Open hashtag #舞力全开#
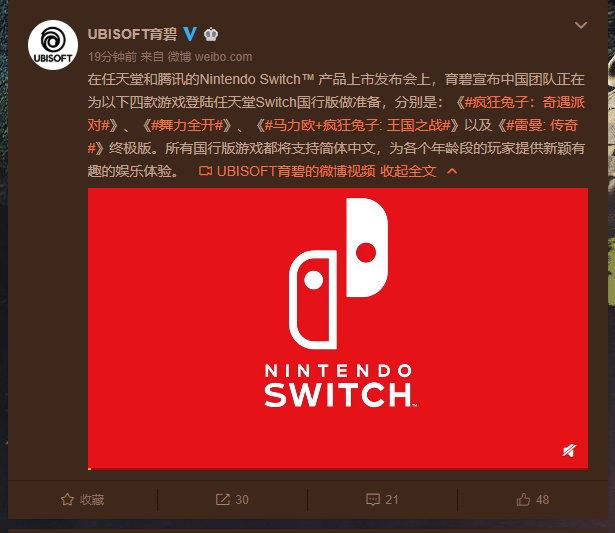Image resolution: width=615 pixels, height=533 pixels. [187, 126]
